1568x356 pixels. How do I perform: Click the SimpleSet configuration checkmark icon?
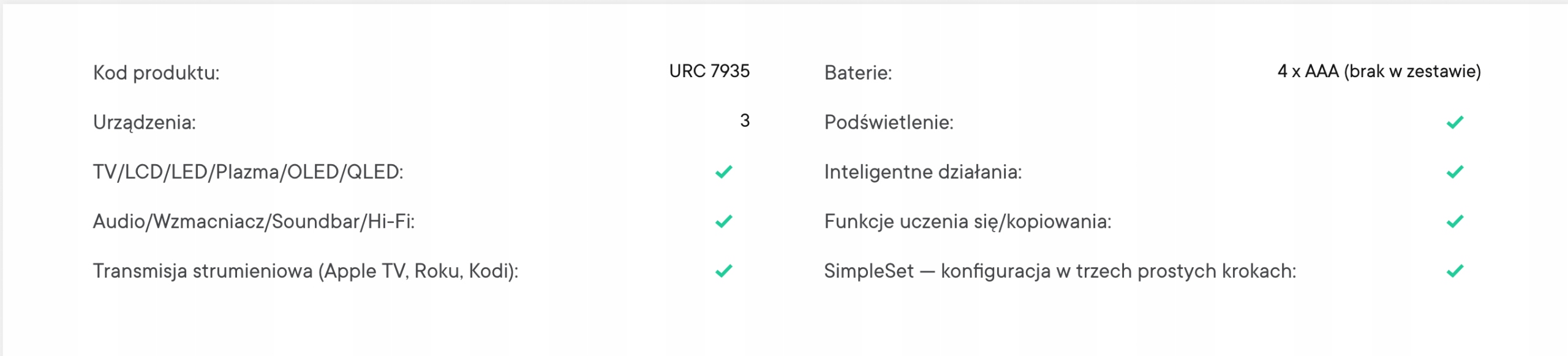(x=1455, y=271)
